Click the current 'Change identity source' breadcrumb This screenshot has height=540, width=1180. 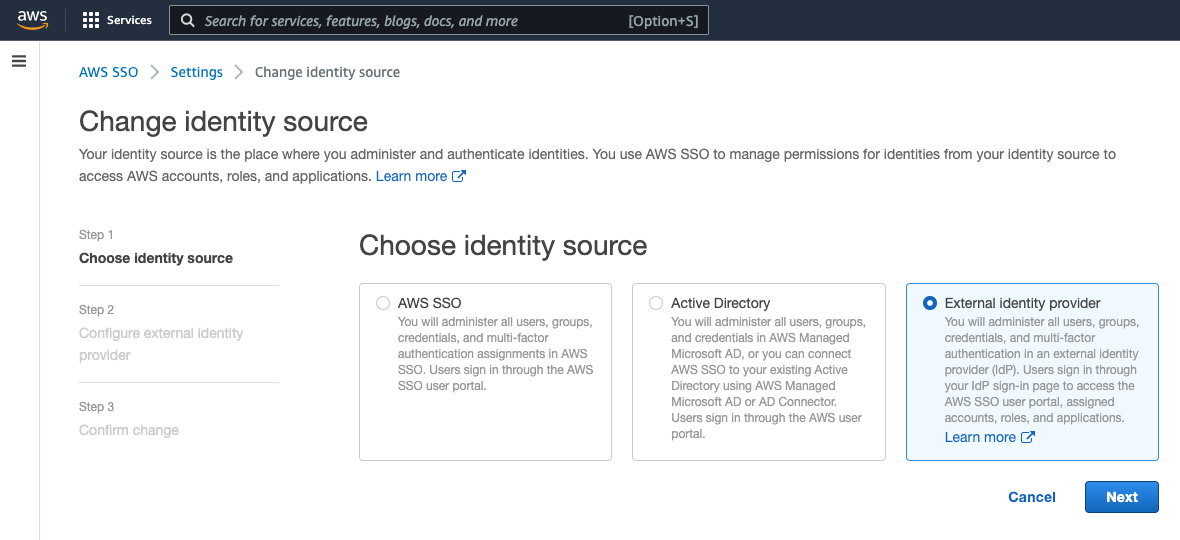[x=327, y=72]
